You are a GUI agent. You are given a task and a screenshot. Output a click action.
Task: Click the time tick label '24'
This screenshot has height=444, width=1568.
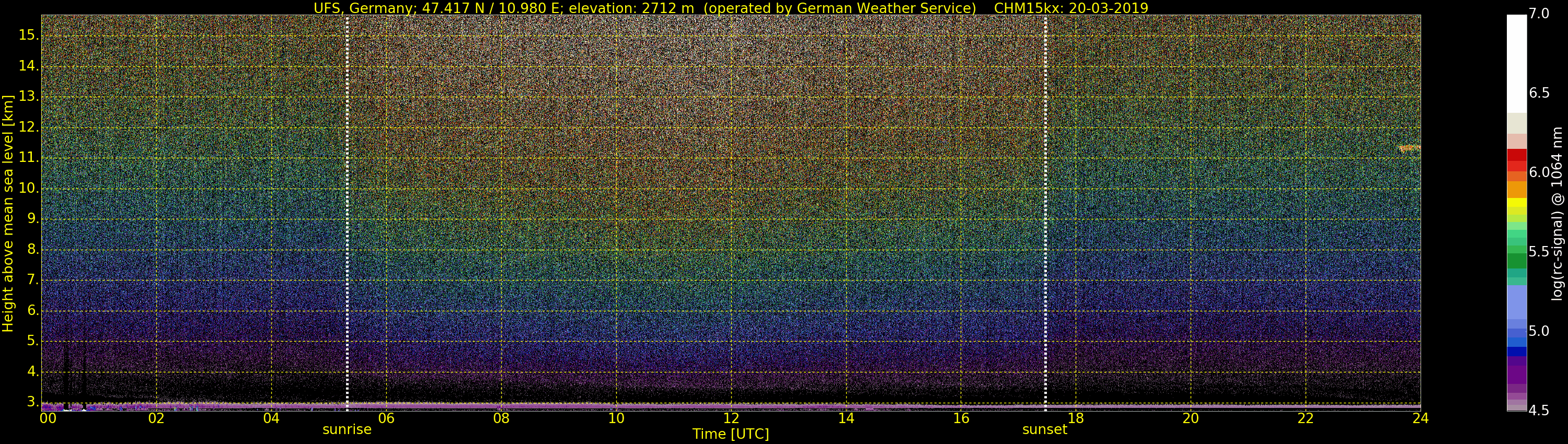tap(1420, 418)
